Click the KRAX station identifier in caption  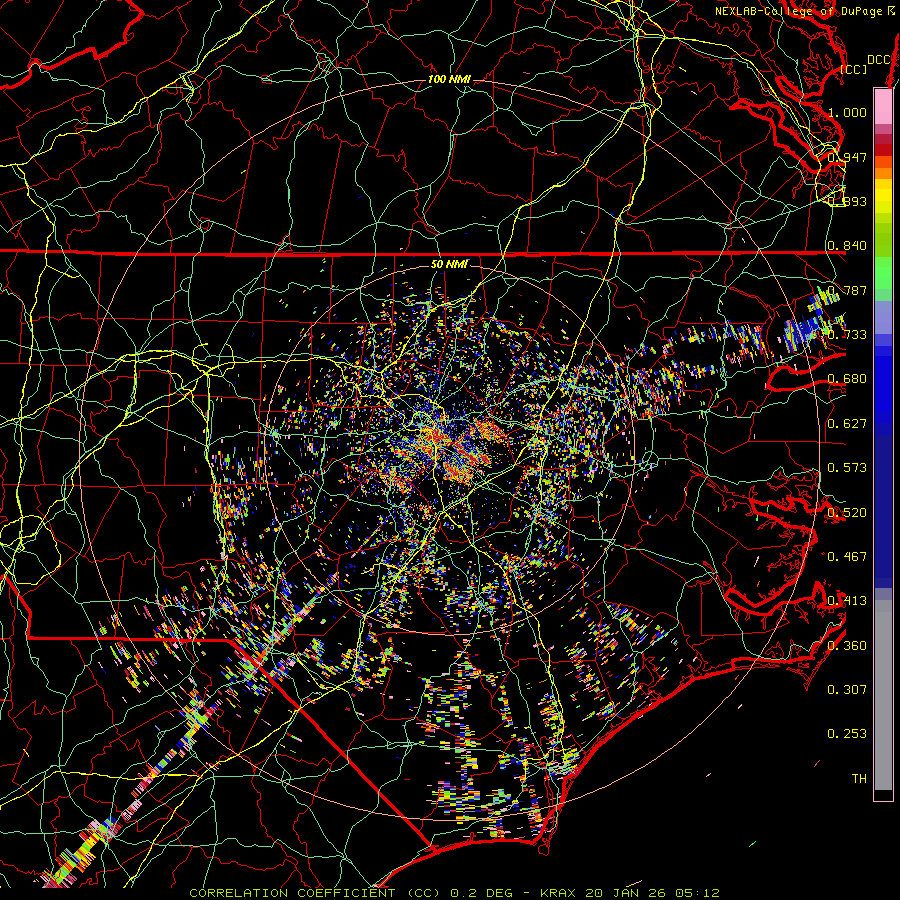556,893
